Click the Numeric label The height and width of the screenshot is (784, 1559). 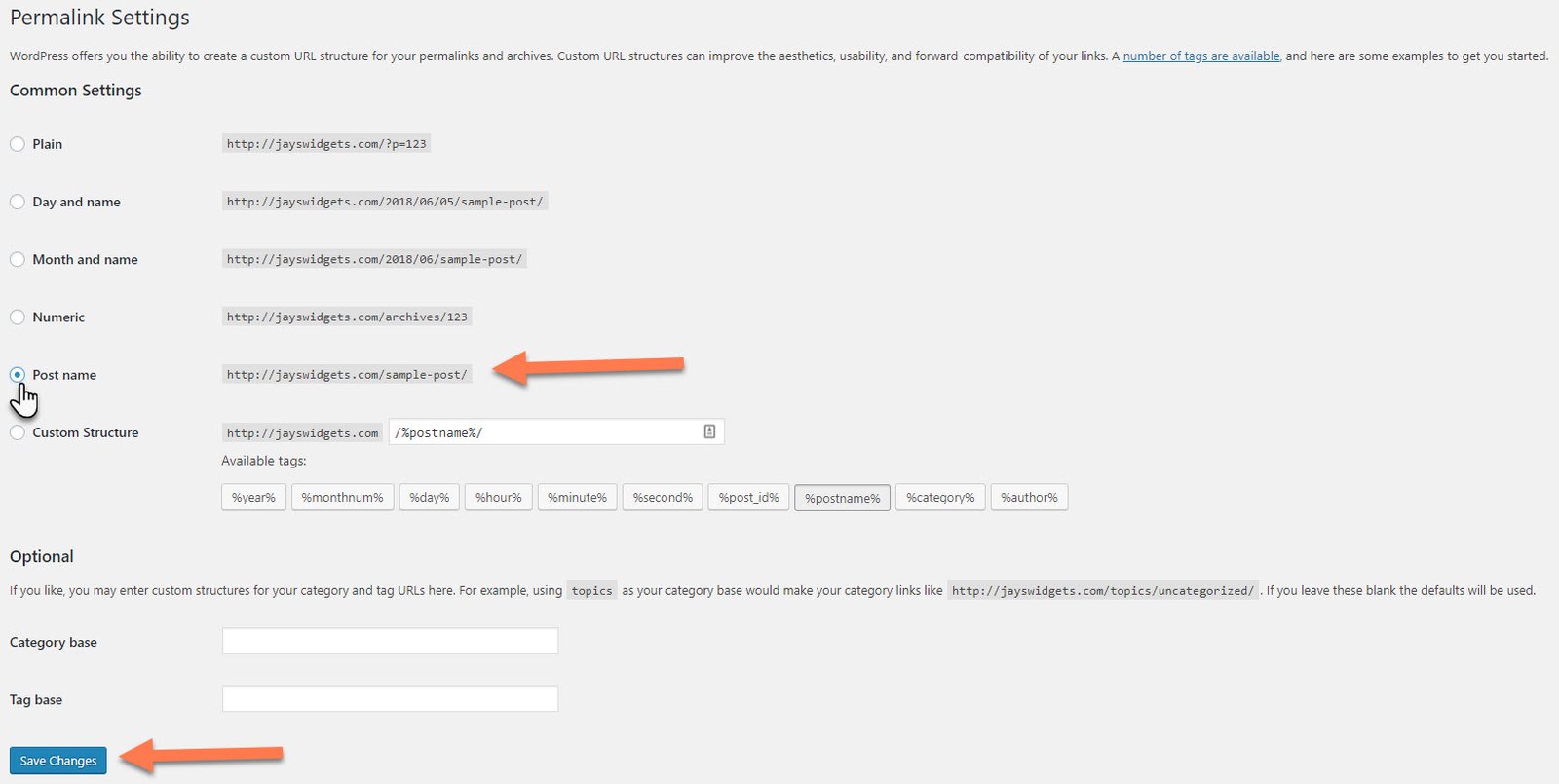click(58, 317)
